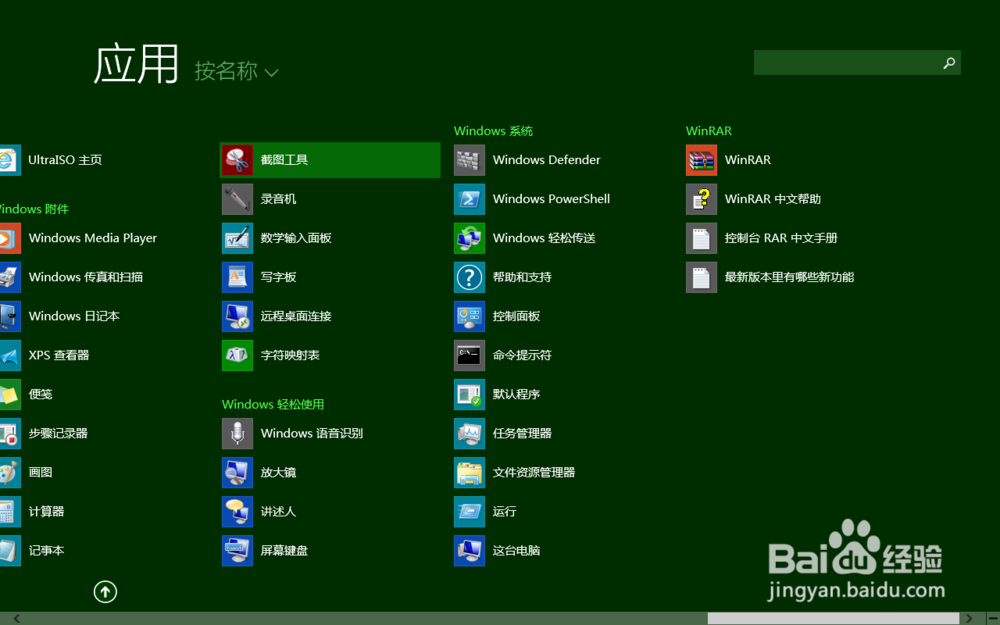The height and width of the screenshot is (625, 1000).
Task: Open Task Manager (任务管理器) icon
Action: coord(469,434)
